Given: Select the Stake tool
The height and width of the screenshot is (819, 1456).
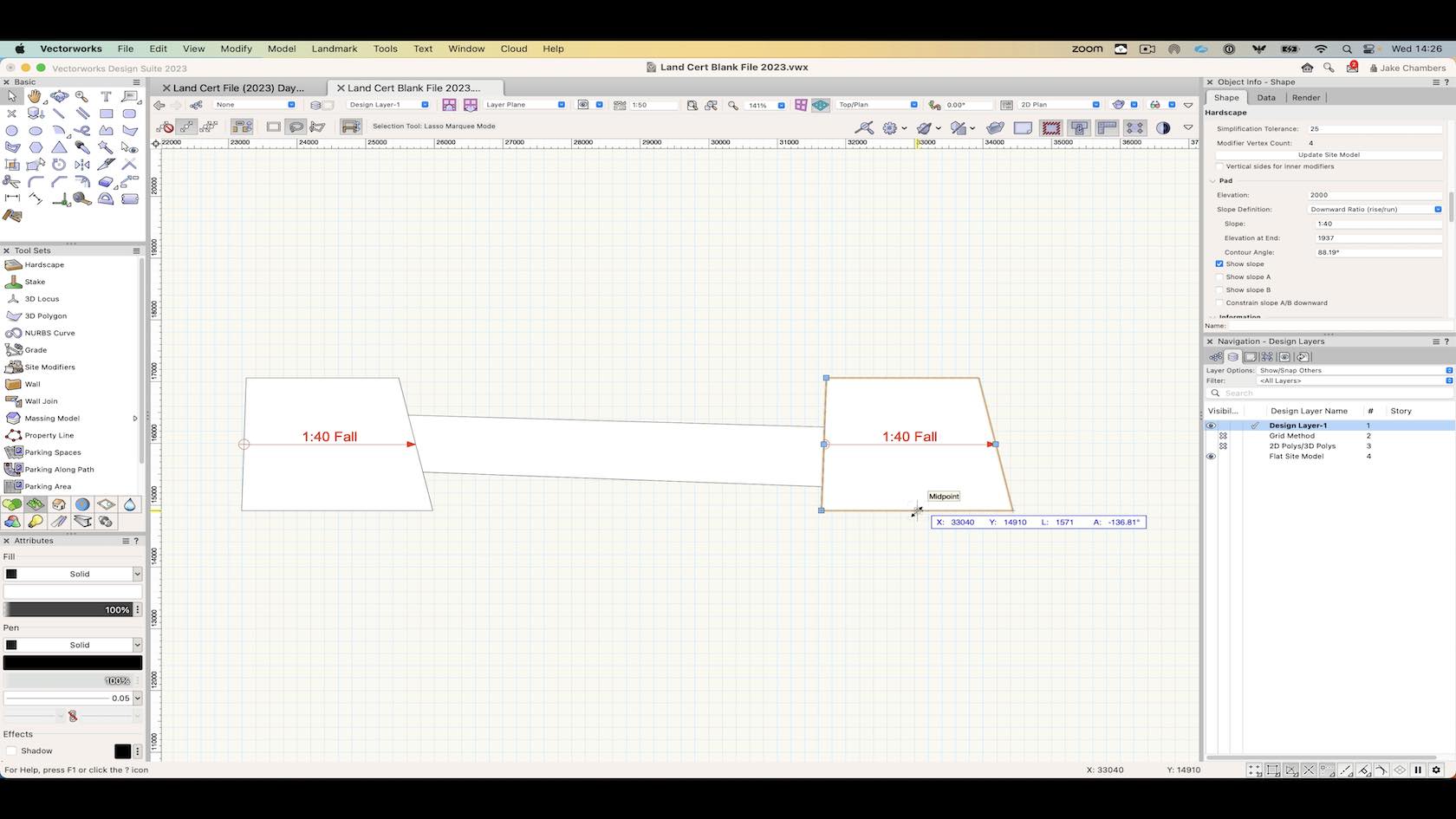Looking at the screenshot, I should pos(35,282).
